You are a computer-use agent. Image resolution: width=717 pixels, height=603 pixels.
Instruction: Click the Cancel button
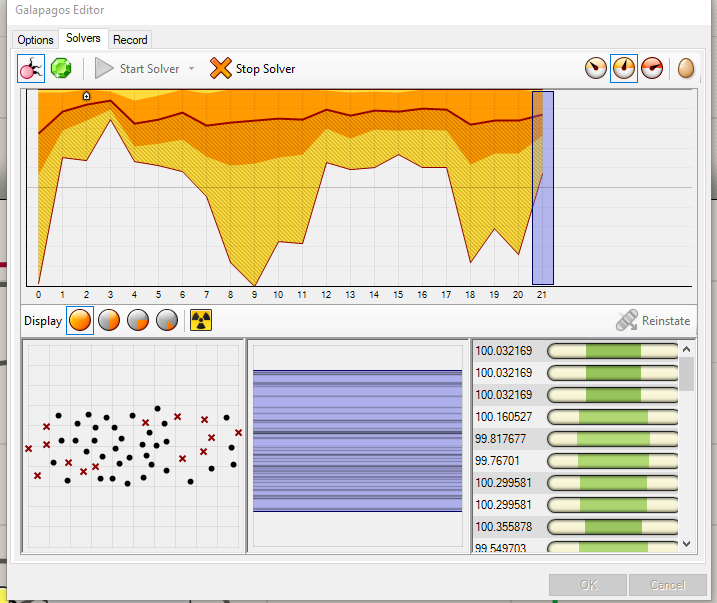click(x=668, y=585)
